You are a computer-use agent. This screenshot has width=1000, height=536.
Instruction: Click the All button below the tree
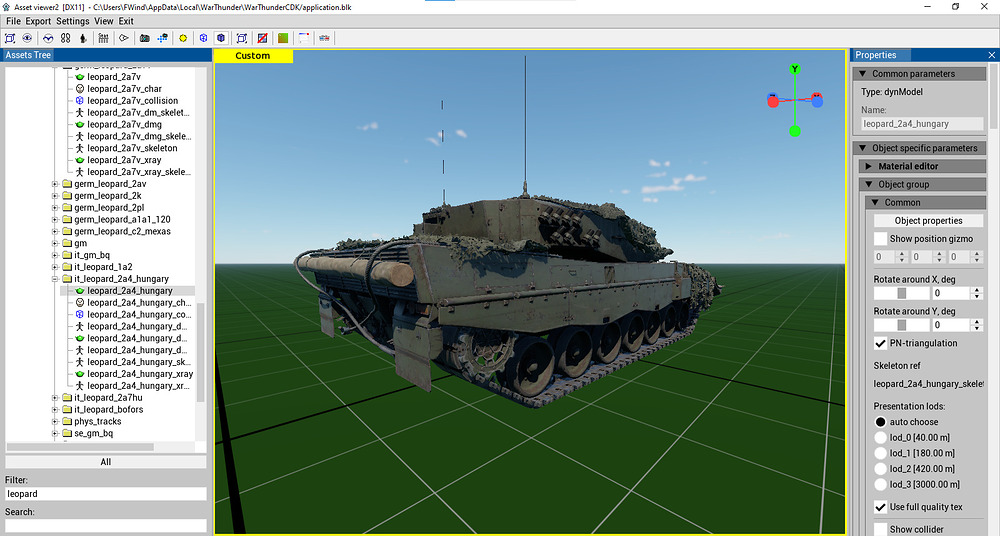106,462
